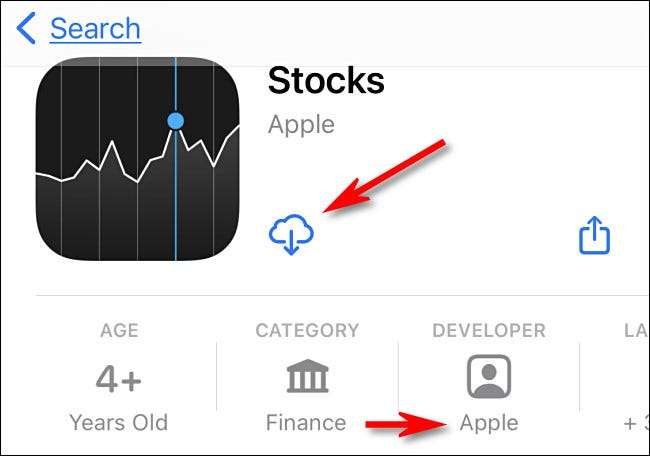Viewport: 650px width, 456px height.
Task: Download Stocks with the cloud icon
Action: [x=291, y=235]
